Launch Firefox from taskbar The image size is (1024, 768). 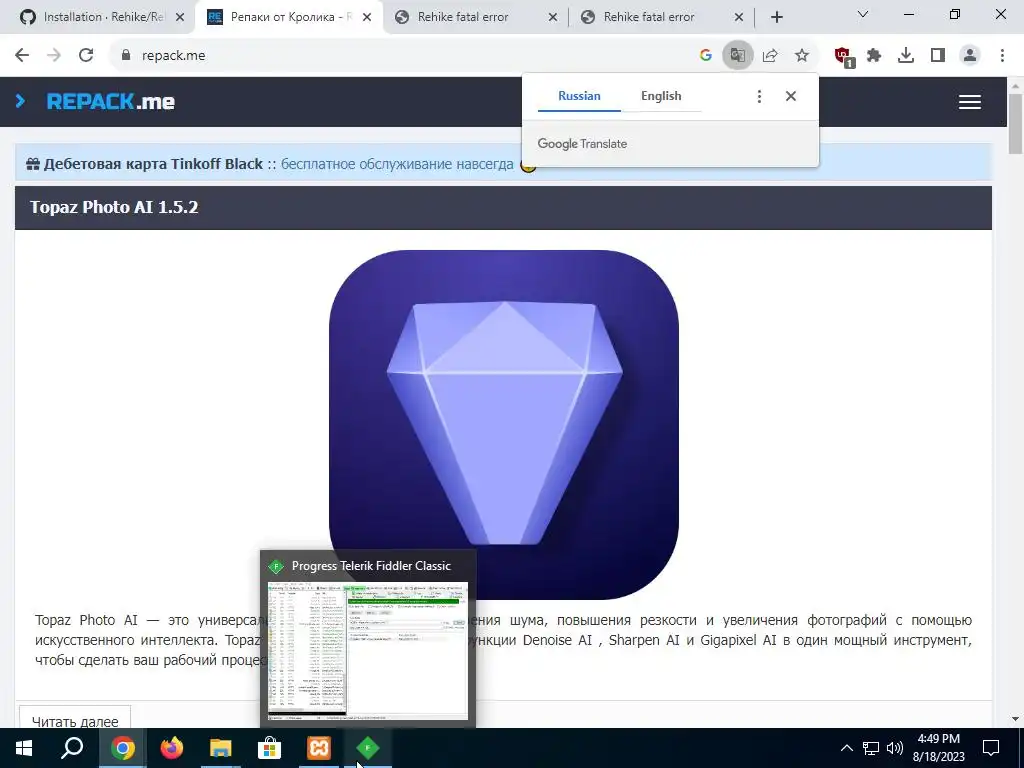(172, 748)
